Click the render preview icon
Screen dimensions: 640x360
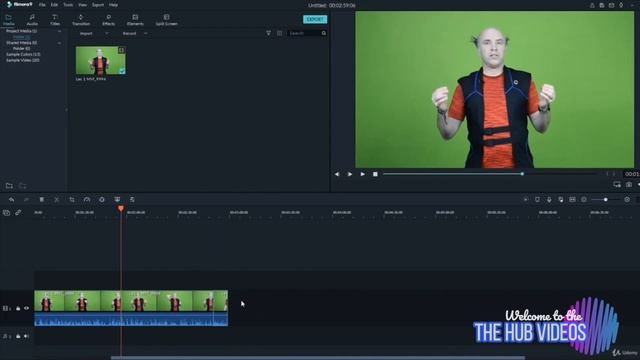[x=526, y=200]
